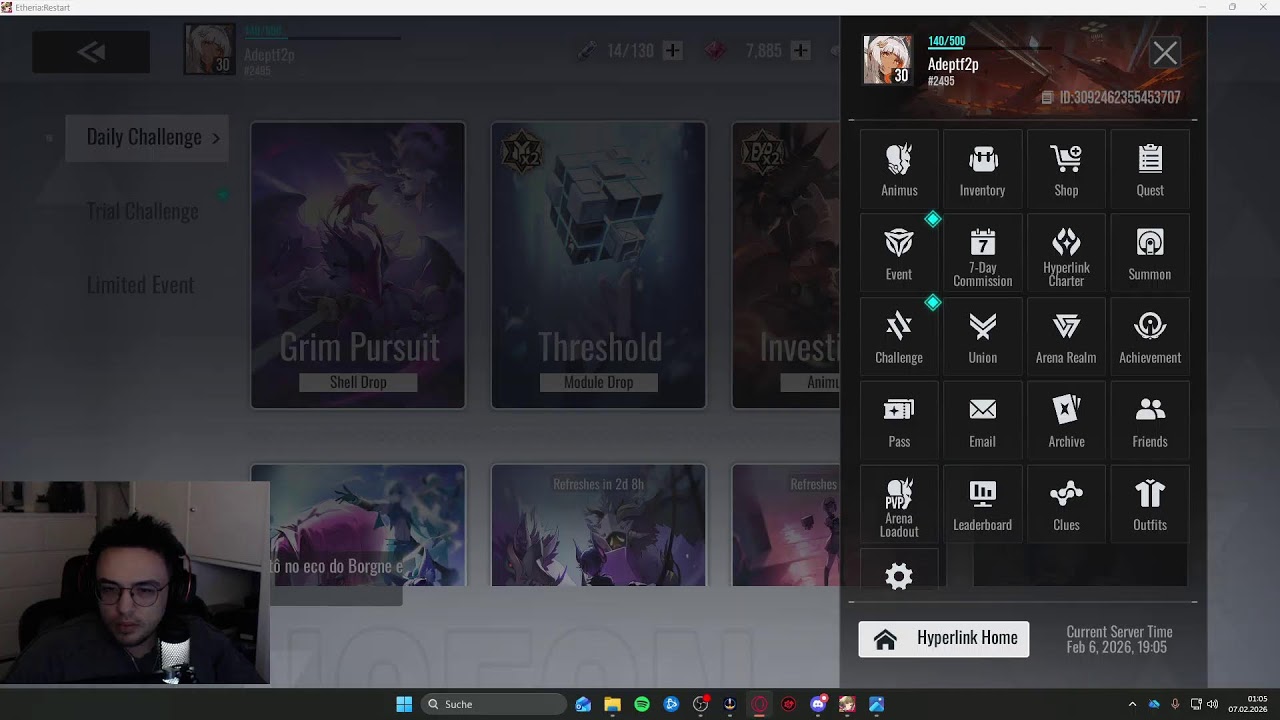Open the Event menu
This screenshot has height=720, width=1280.
click(x=899, y=253)
